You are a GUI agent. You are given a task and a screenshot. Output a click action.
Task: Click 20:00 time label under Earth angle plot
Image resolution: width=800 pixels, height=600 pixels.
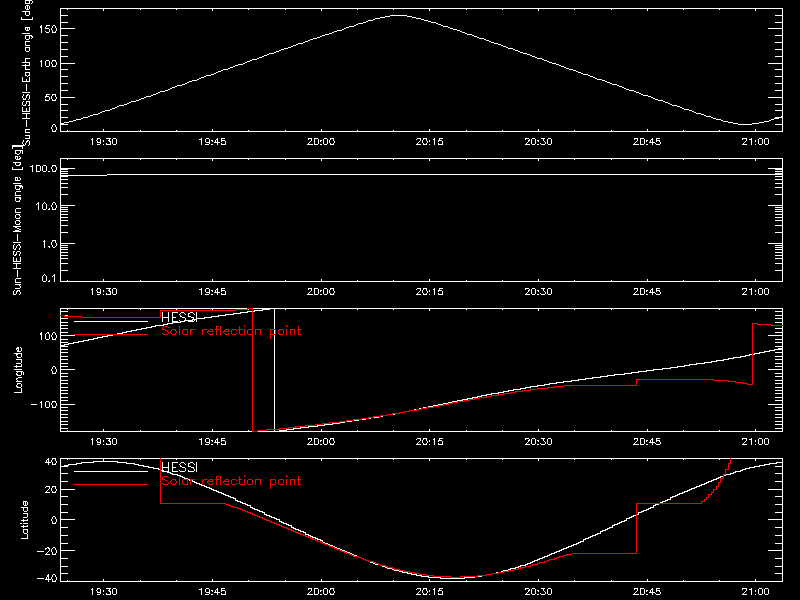pyautogui.click(x=321, y=142)
